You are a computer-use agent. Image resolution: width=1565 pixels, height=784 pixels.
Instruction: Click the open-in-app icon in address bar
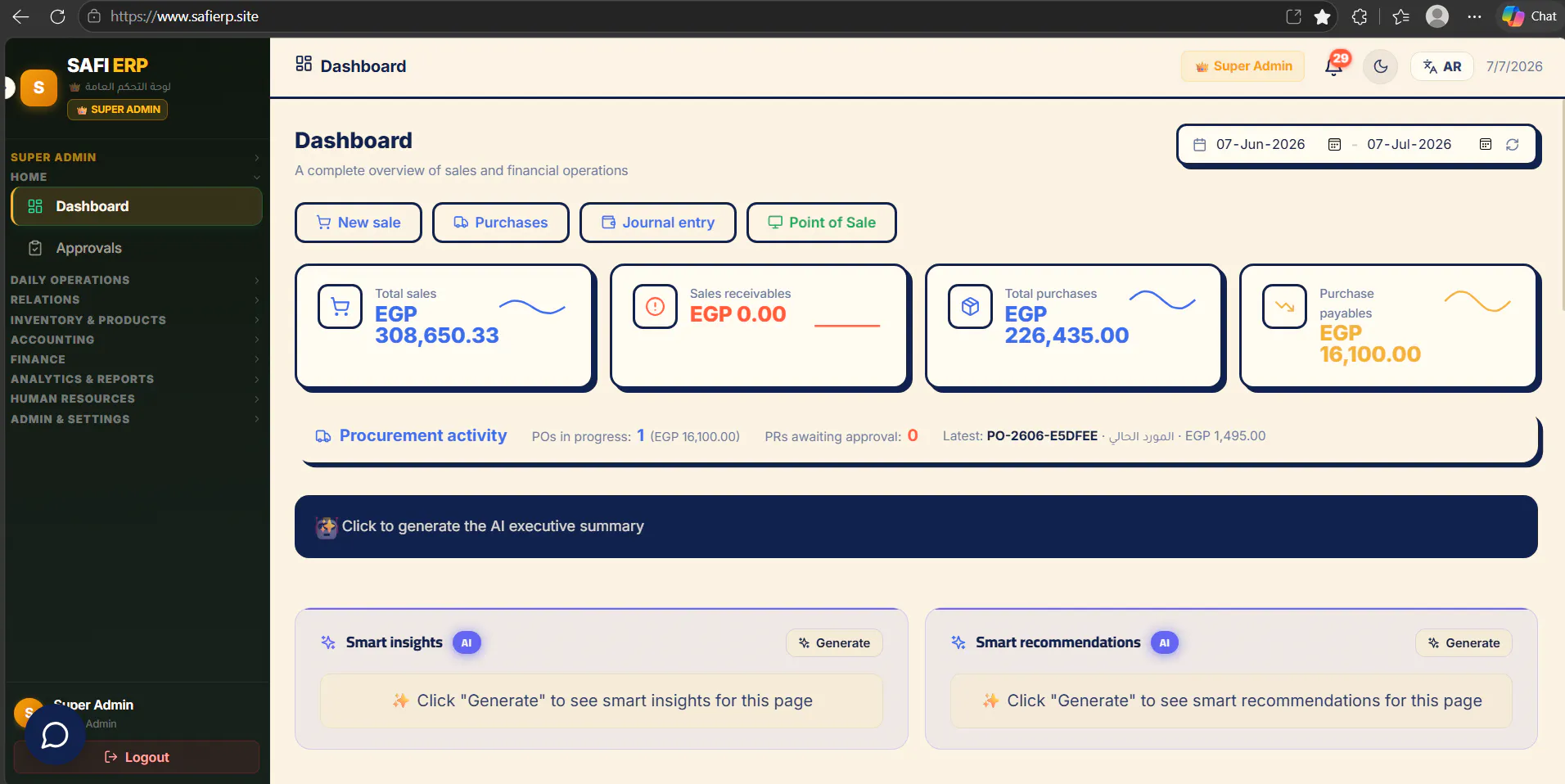coord(1293,16)
